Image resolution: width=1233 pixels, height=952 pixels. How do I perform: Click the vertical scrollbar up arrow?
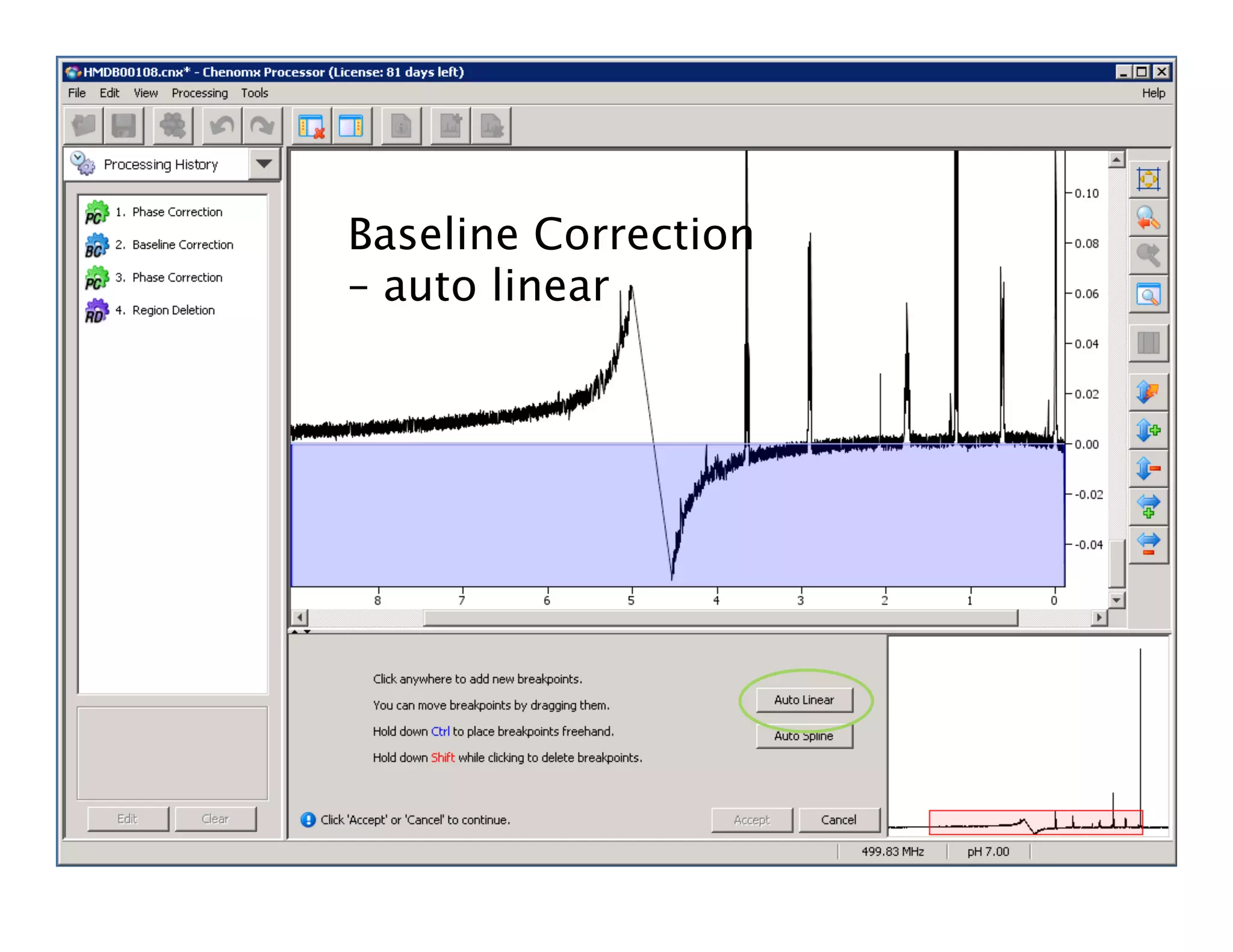[x=1117, y=159]
